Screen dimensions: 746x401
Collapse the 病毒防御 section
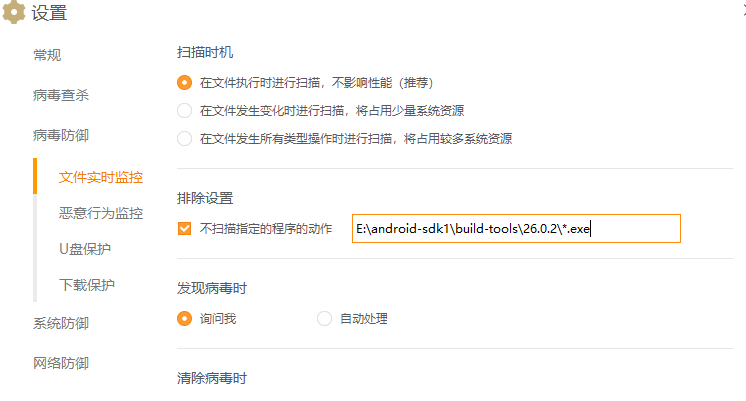pyautogui.click(x=61, y=135)
